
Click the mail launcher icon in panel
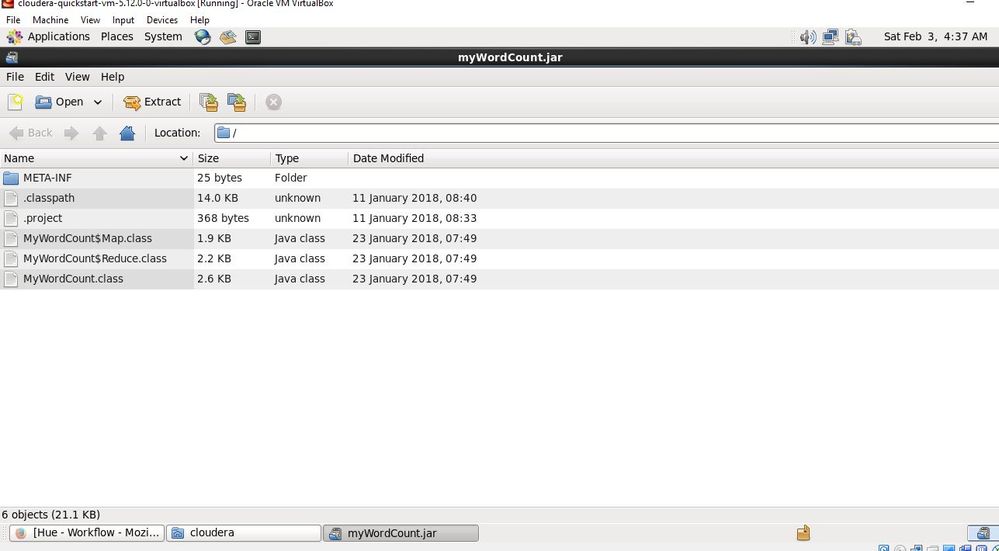point(228,37)
